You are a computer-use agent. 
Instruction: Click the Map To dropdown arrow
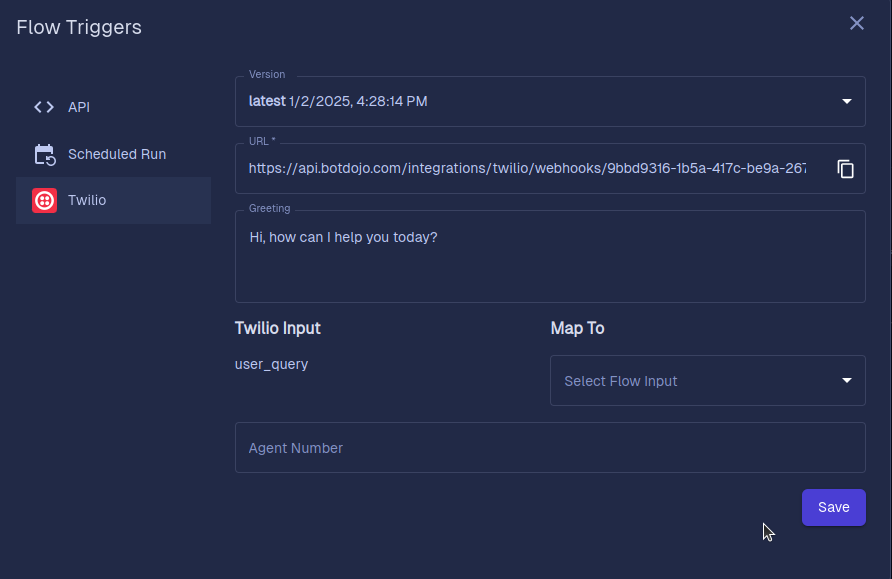pos(846,381)
